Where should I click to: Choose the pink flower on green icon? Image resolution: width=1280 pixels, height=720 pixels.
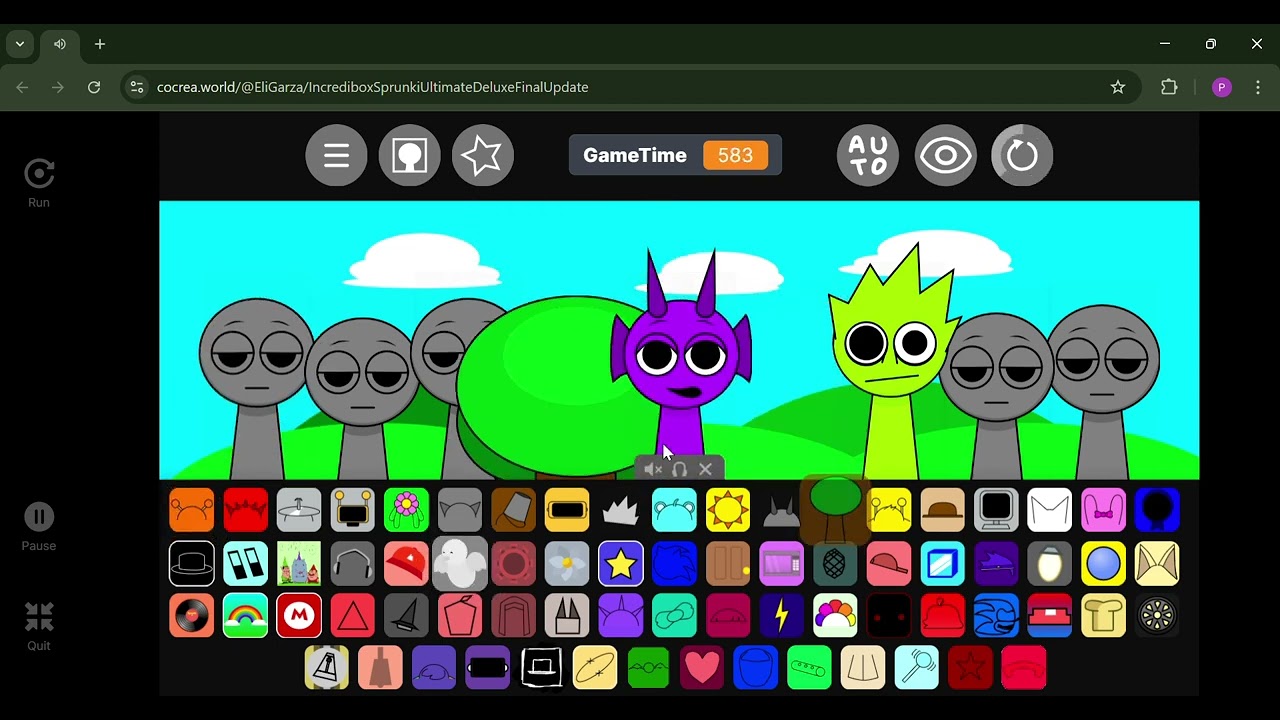pos(406,510)
